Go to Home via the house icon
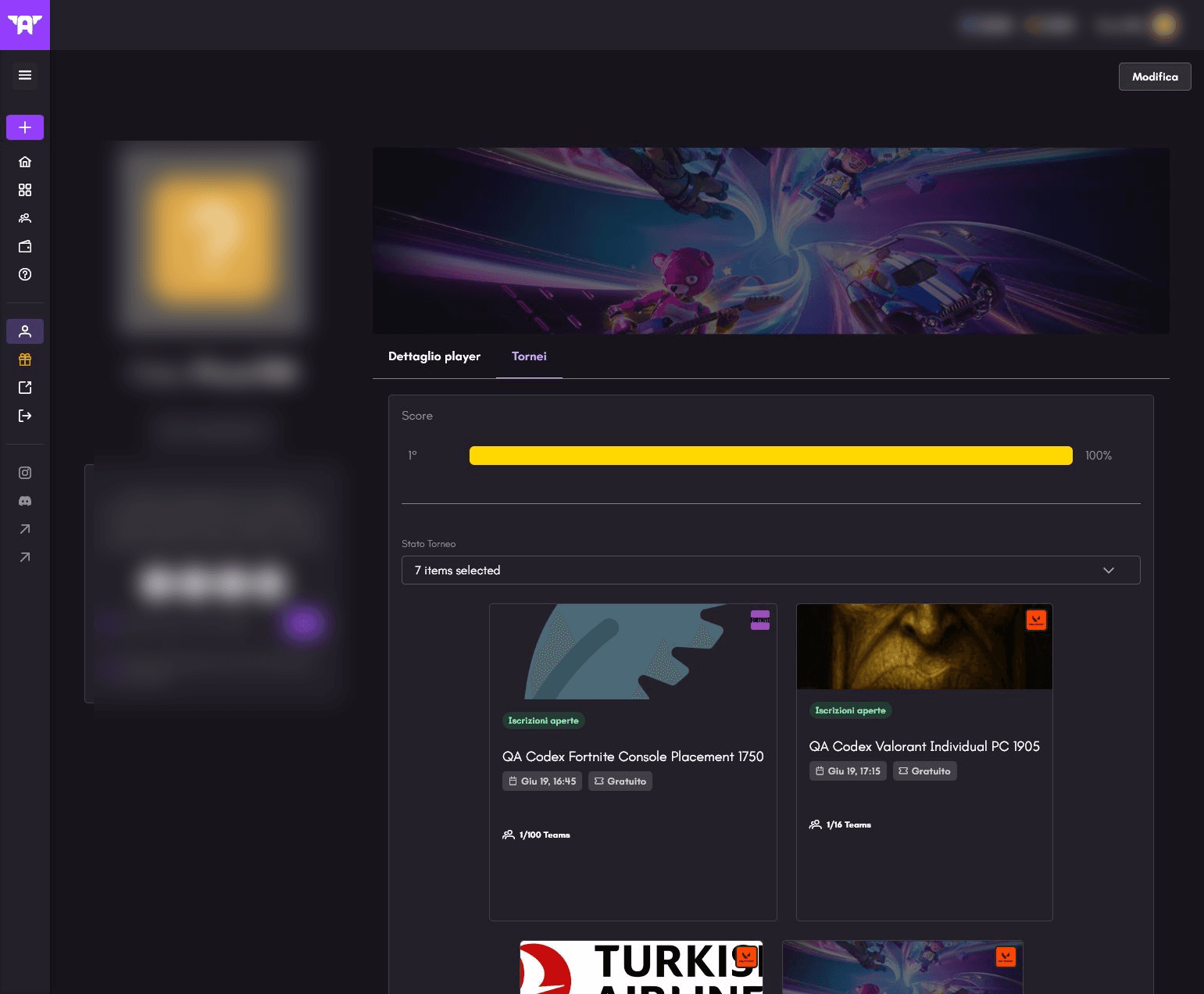The height and width of the screenshot is (994, 1204). (x=25, y=162)
